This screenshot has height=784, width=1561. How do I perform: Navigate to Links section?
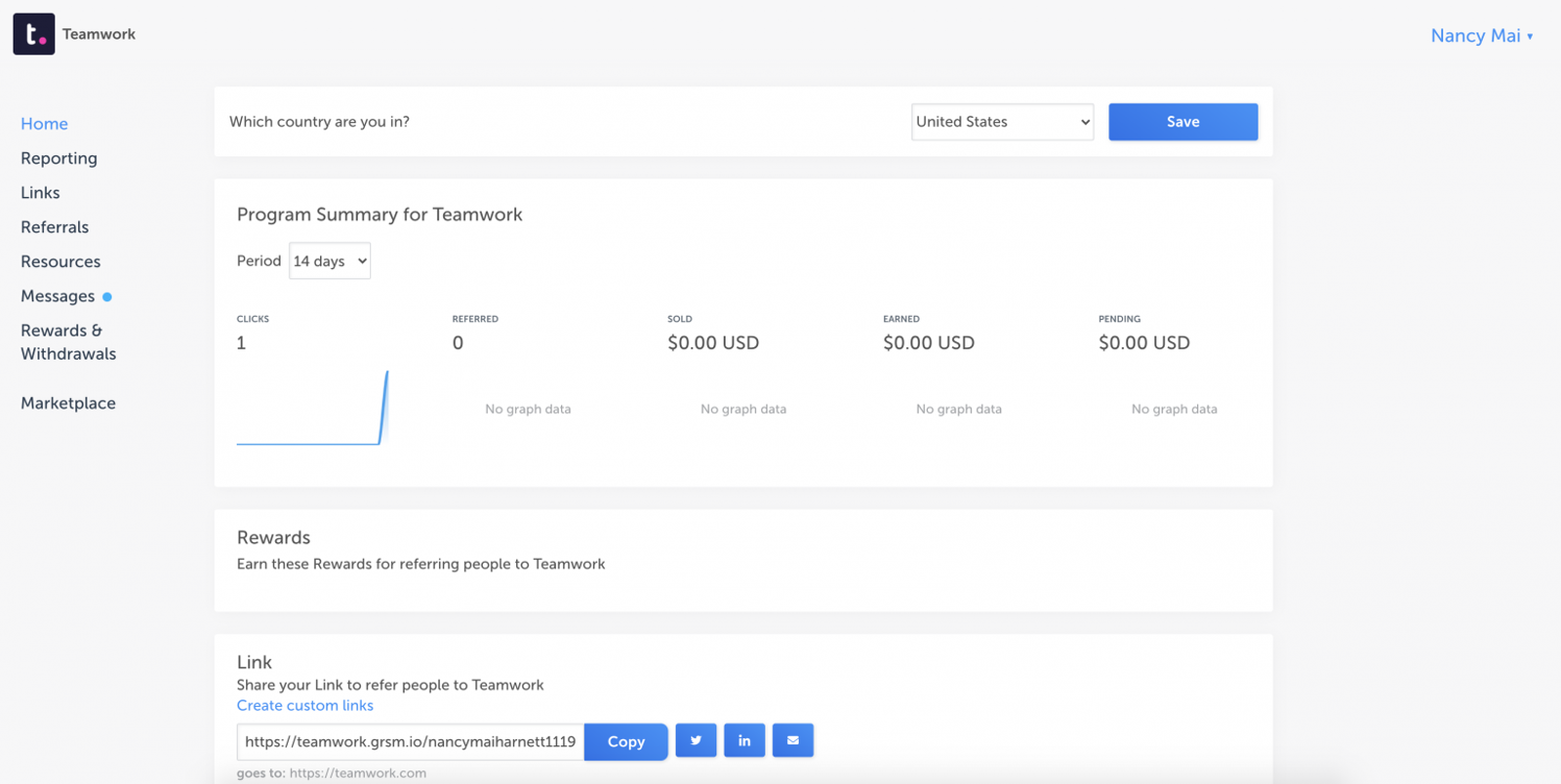pos(41,193)
